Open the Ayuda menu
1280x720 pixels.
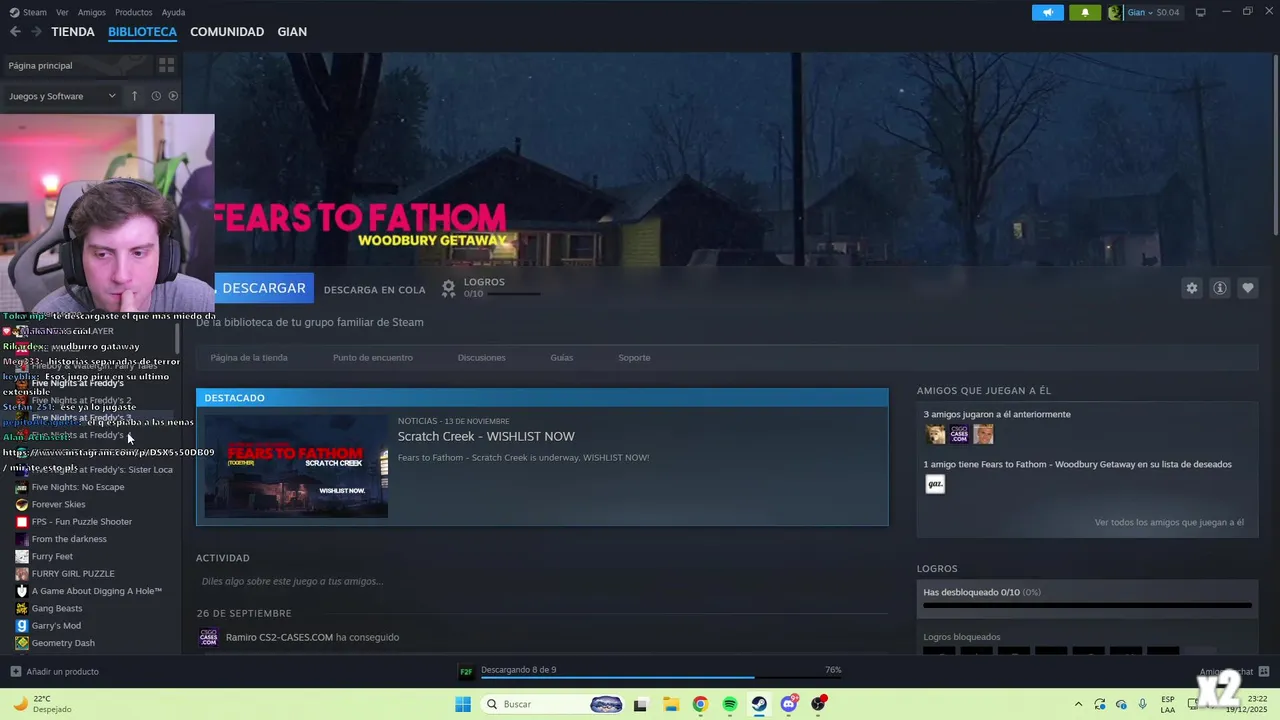coord(173,12)
